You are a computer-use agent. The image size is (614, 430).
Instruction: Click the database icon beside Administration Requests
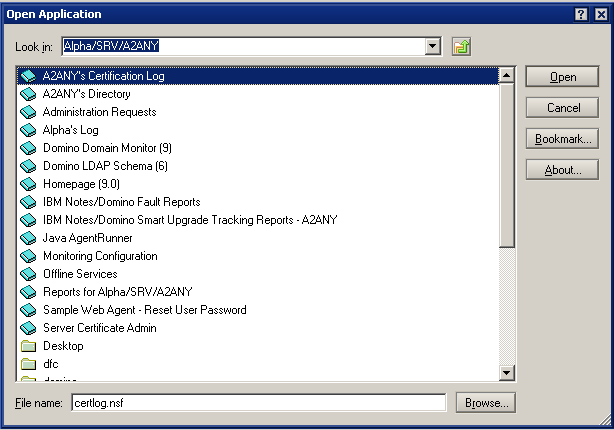(x=28, y=112)
